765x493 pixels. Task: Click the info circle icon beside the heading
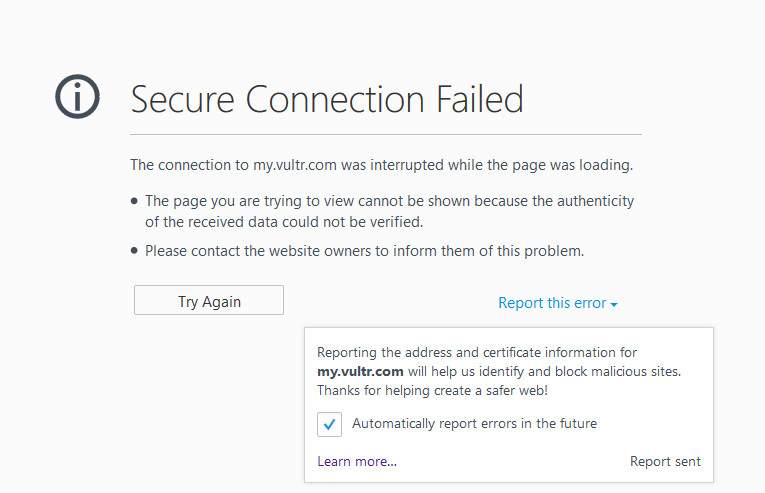click(77, 97)
